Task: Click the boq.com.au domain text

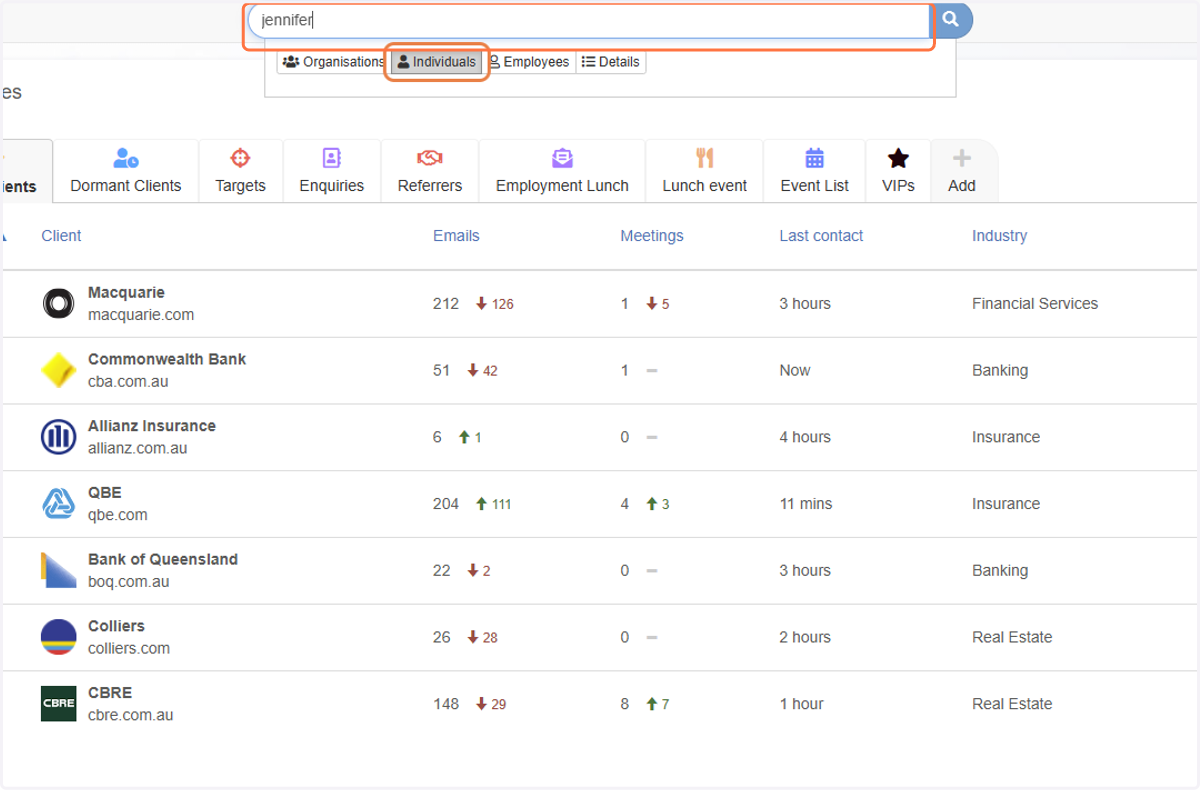Action: pyautogui.click(x=129, y=582)
